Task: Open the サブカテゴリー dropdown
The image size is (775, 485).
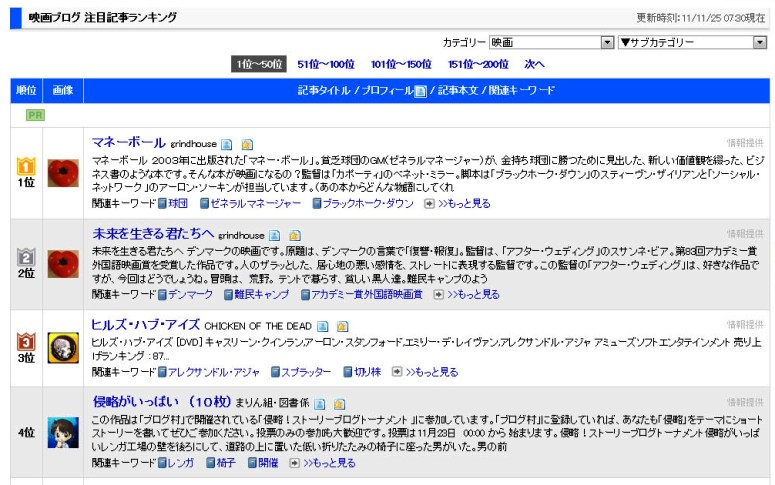Action: click(692, 43)
